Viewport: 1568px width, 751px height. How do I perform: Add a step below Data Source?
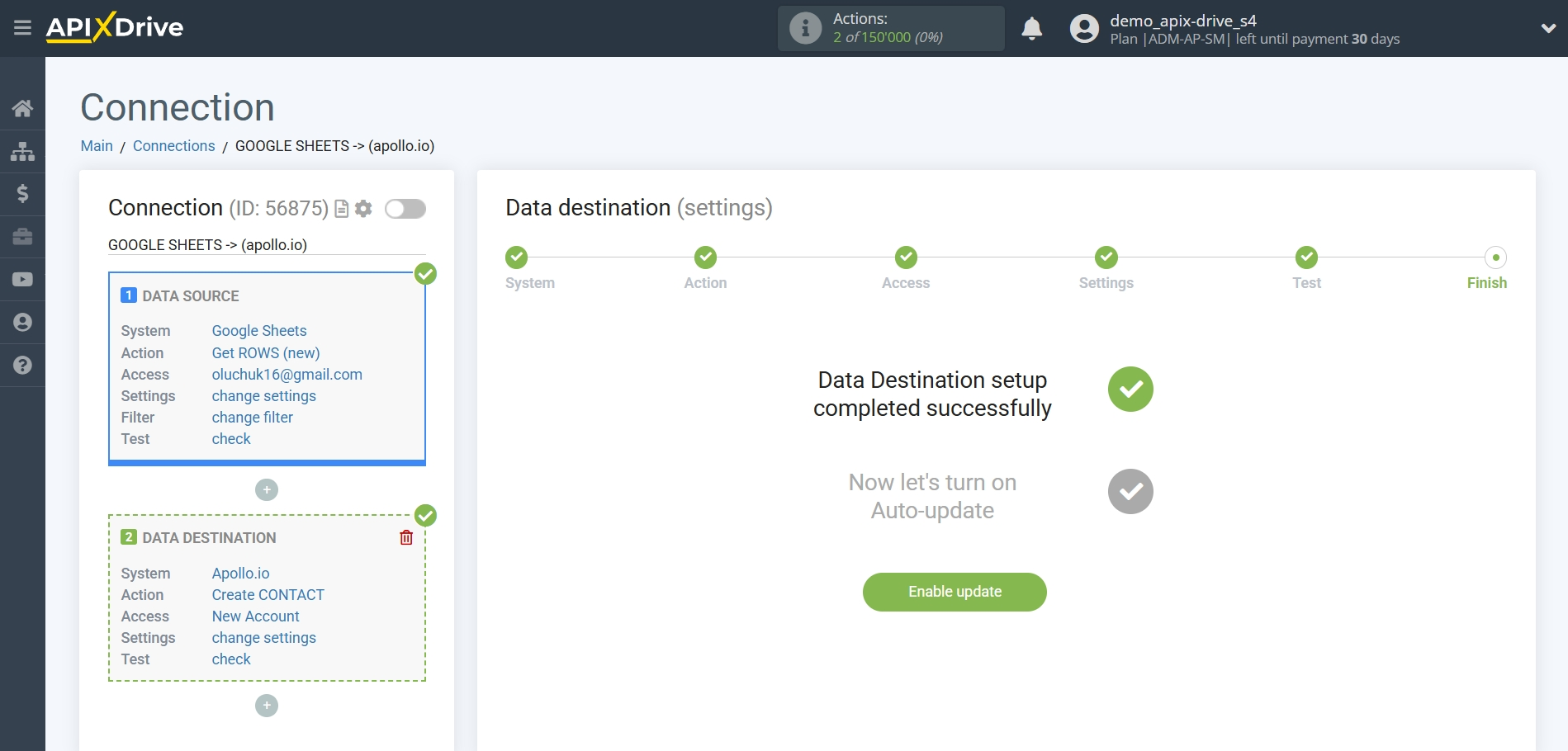[266, 489]
